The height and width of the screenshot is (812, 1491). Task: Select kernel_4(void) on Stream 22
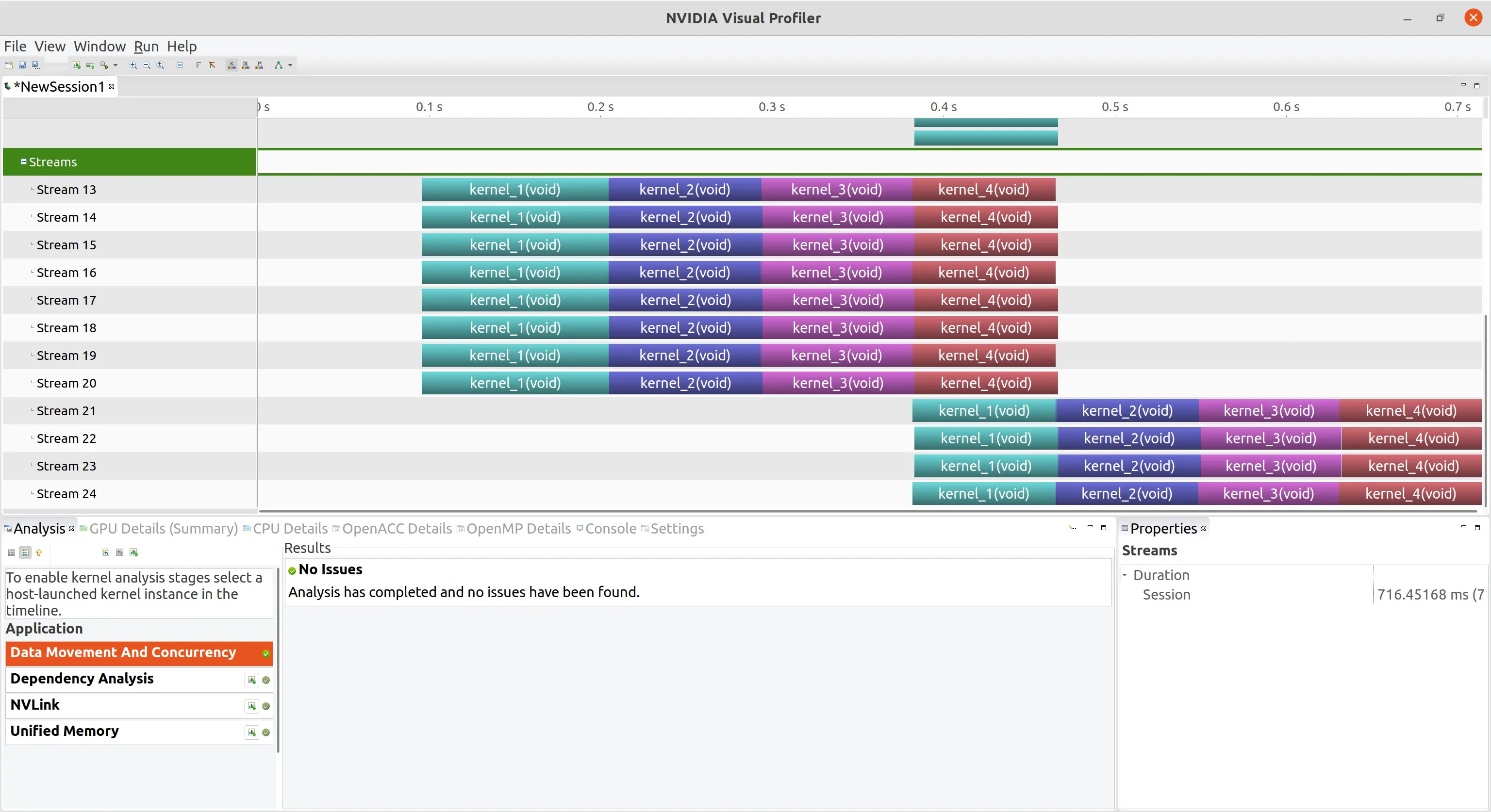pos(1412,438)
